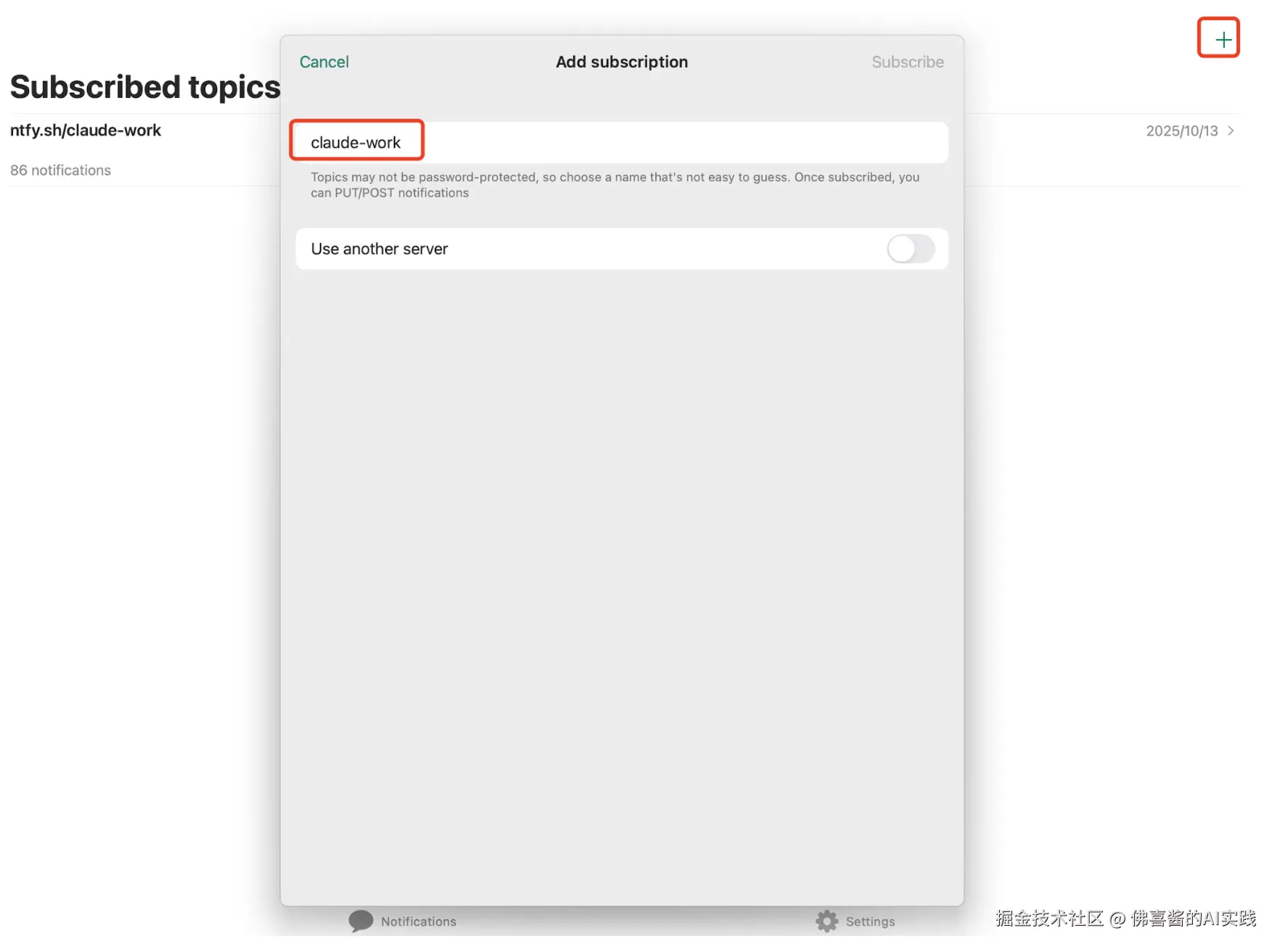Click the plus icon to add subscription
The width and height of the screenshot is (1280, 952).
click(x=1223, y=39)
